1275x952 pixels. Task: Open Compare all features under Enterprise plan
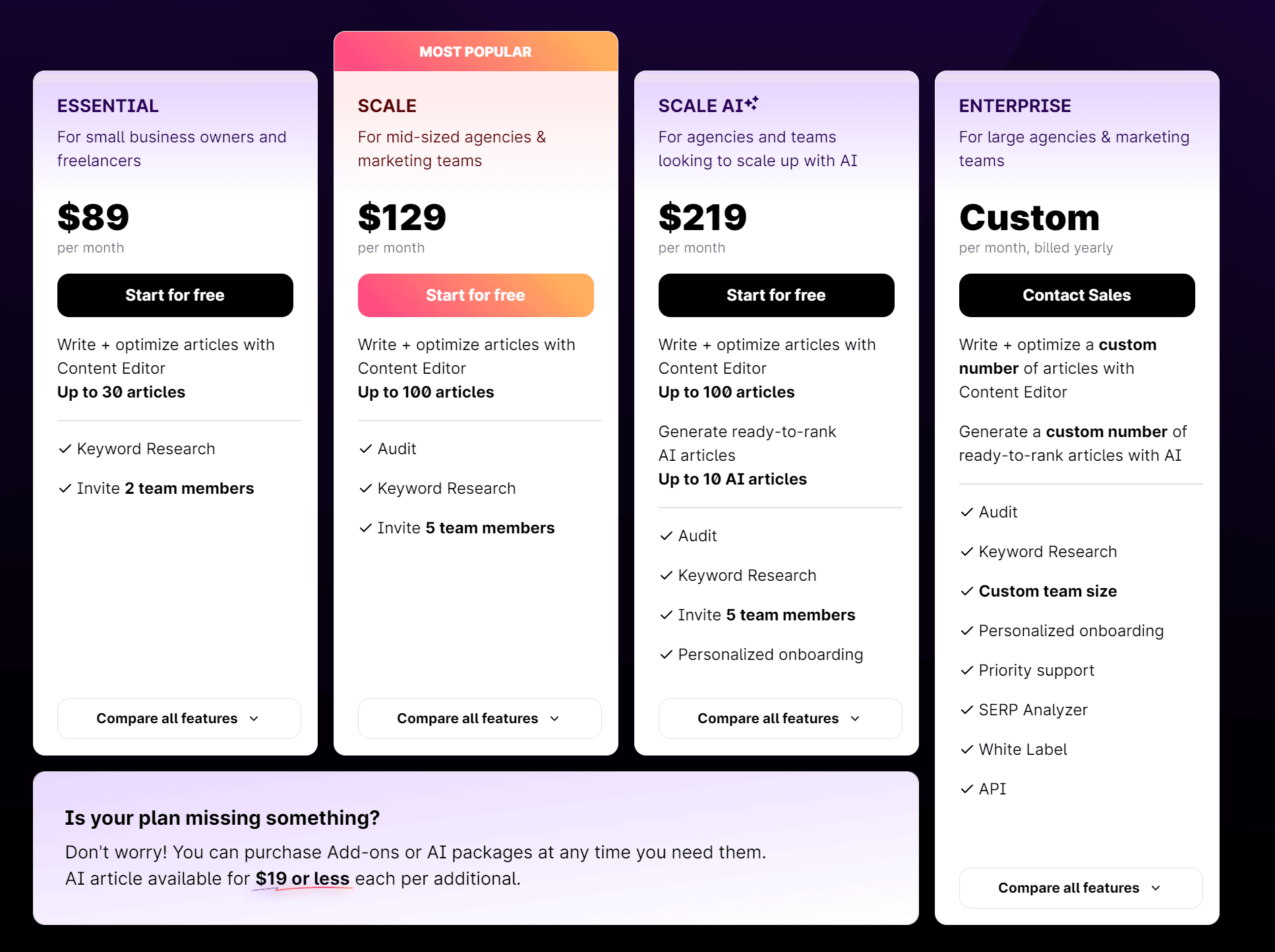click(1081, 888)
